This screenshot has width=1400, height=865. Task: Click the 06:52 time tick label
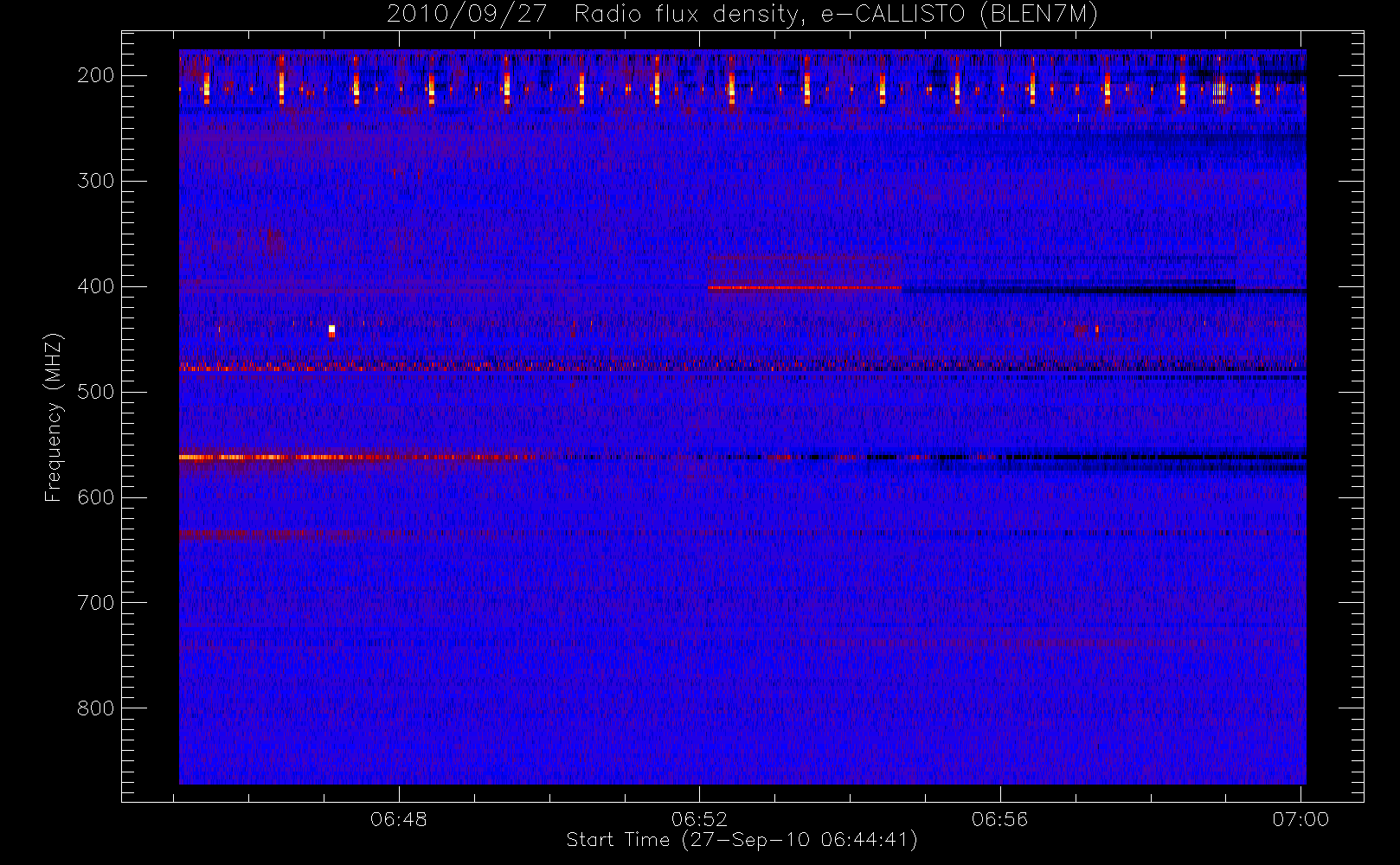(699, 819)
